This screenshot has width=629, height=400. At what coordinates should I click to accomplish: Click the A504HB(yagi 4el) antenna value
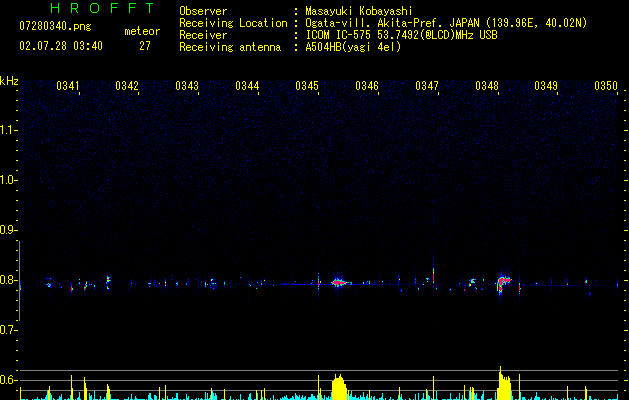[x=353, y=47]
